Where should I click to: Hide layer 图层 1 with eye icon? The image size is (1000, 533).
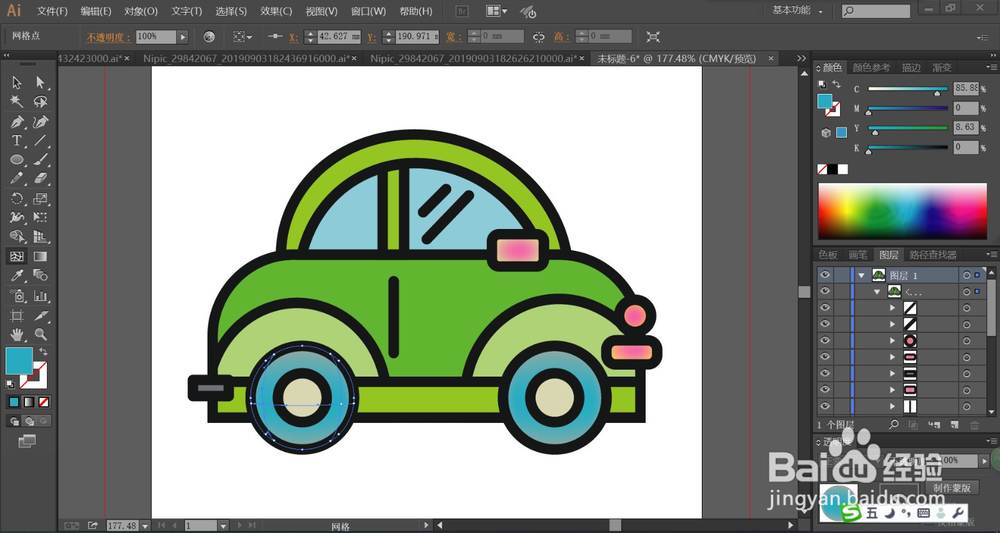[825, 275]
